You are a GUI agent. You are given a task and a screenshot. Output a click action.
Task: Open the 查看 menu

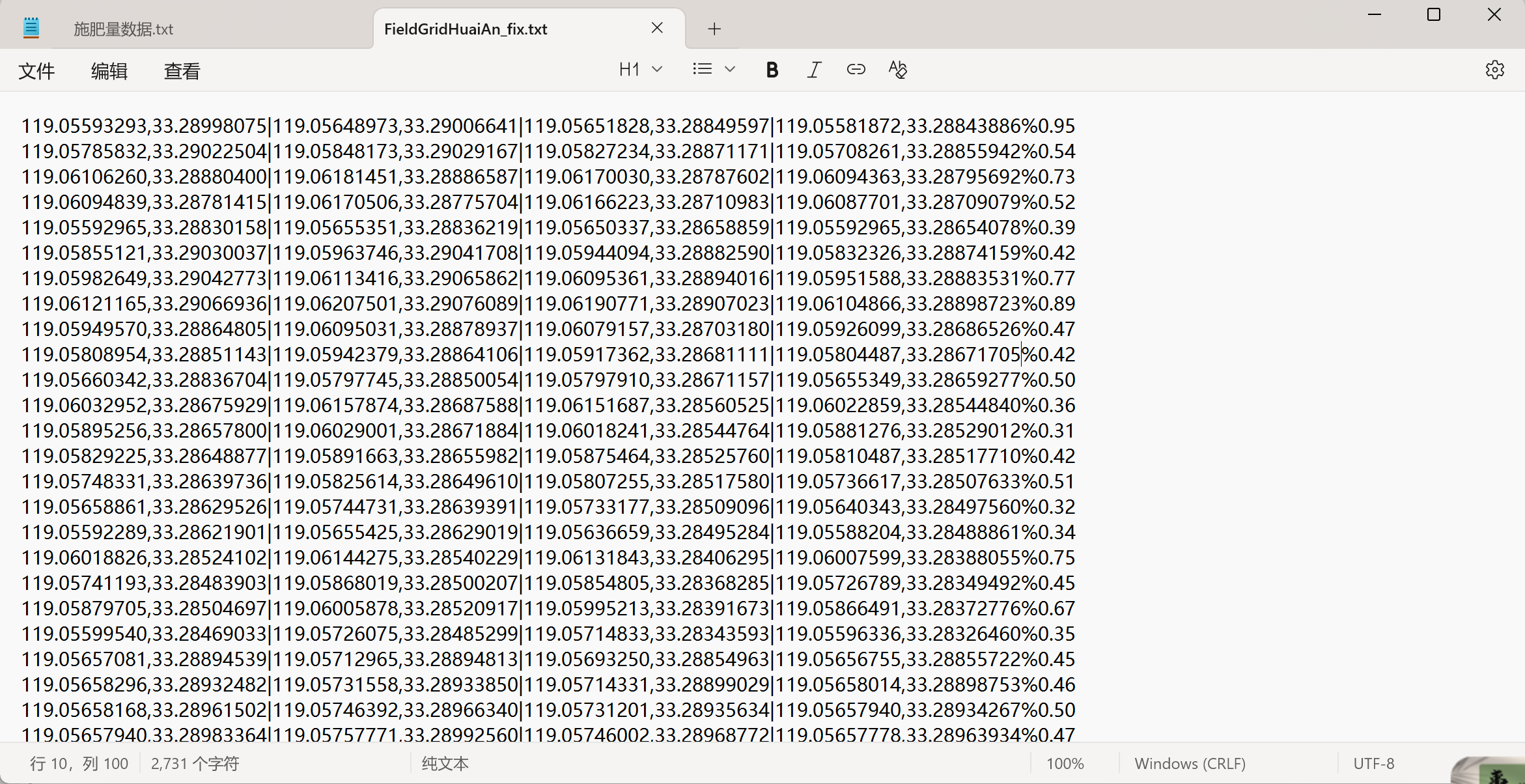coord(182,71)
